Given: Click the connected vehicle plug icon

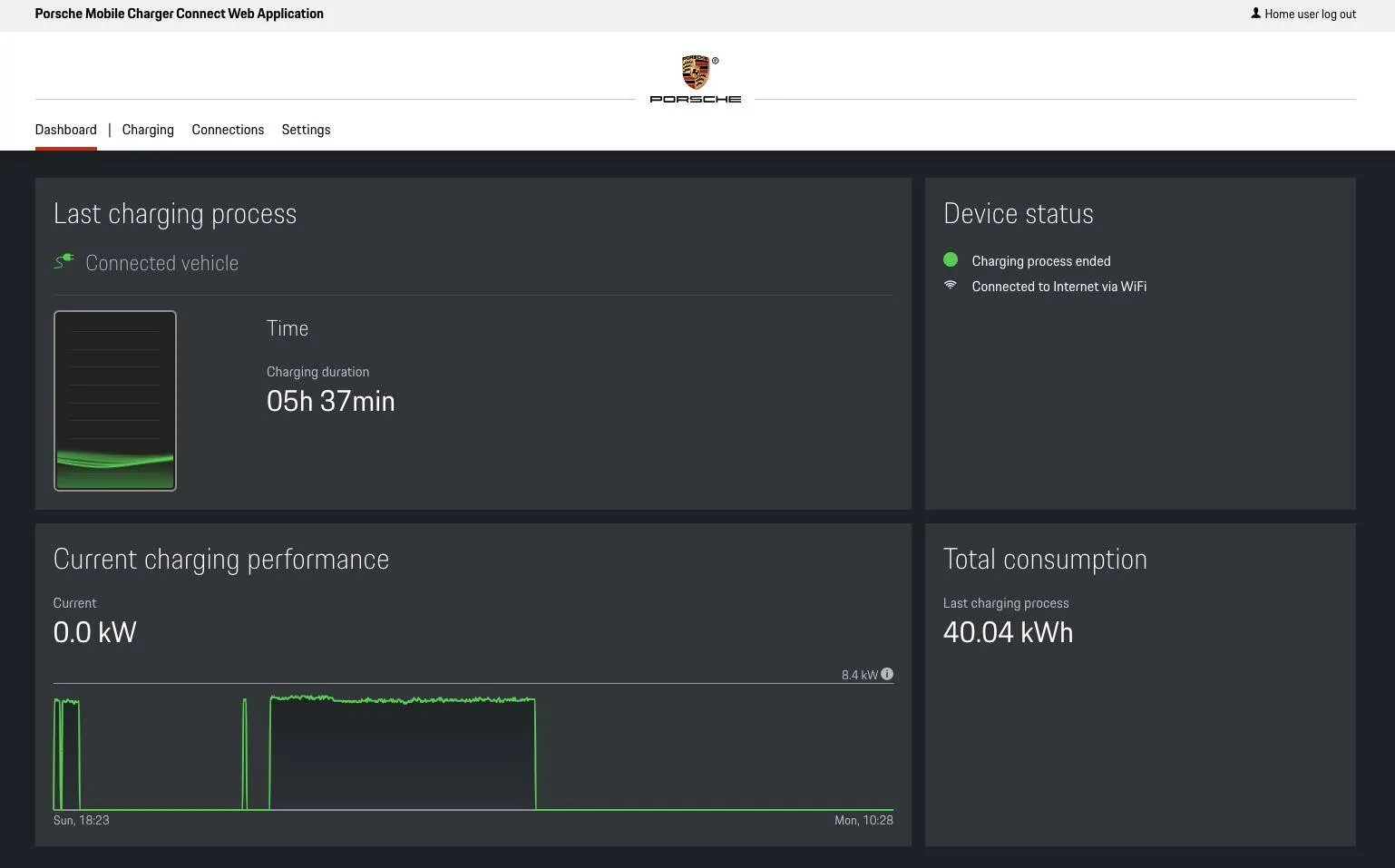Looking at the screenshot, I should tap(63, 262).
